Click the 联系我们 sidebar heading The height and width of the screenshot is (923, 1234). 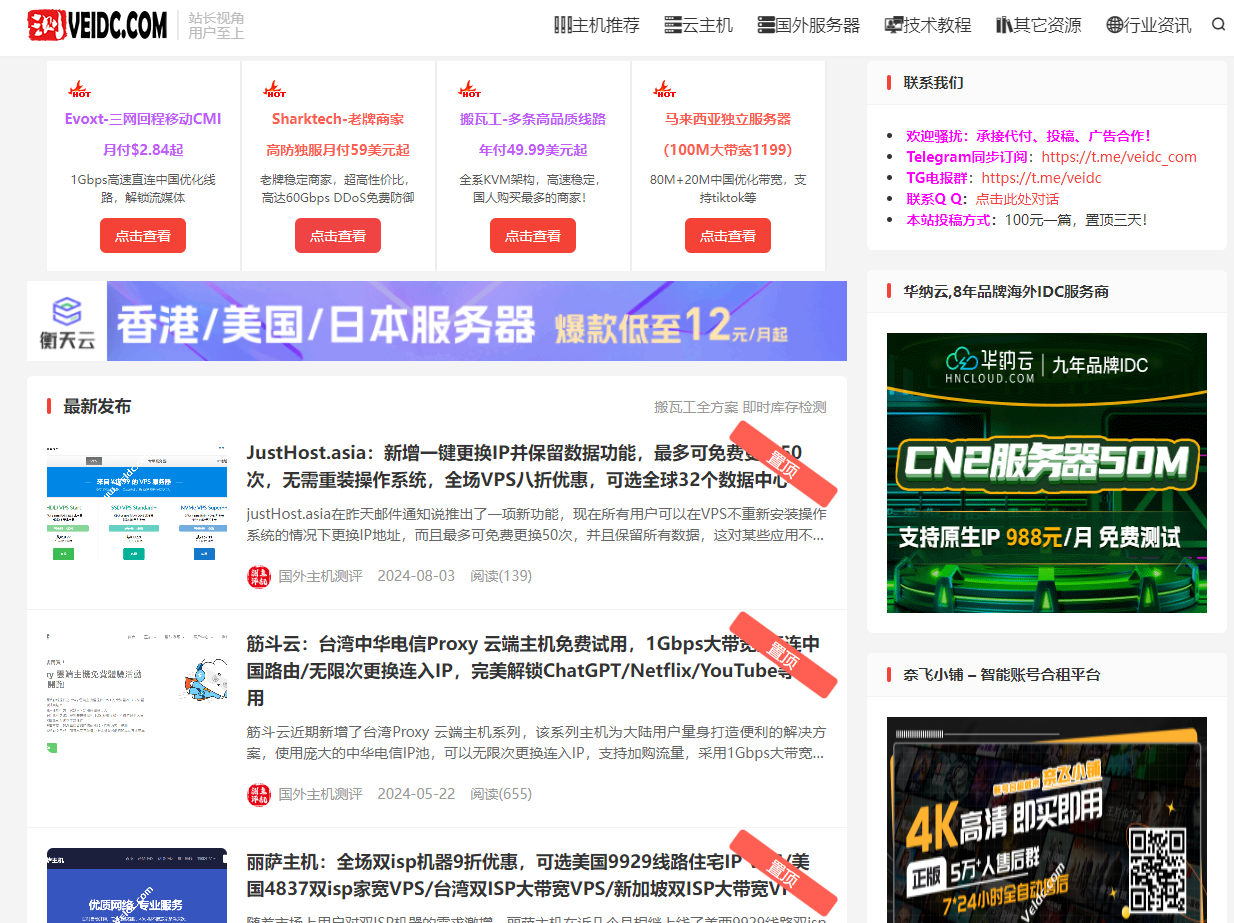click(933, 83)
